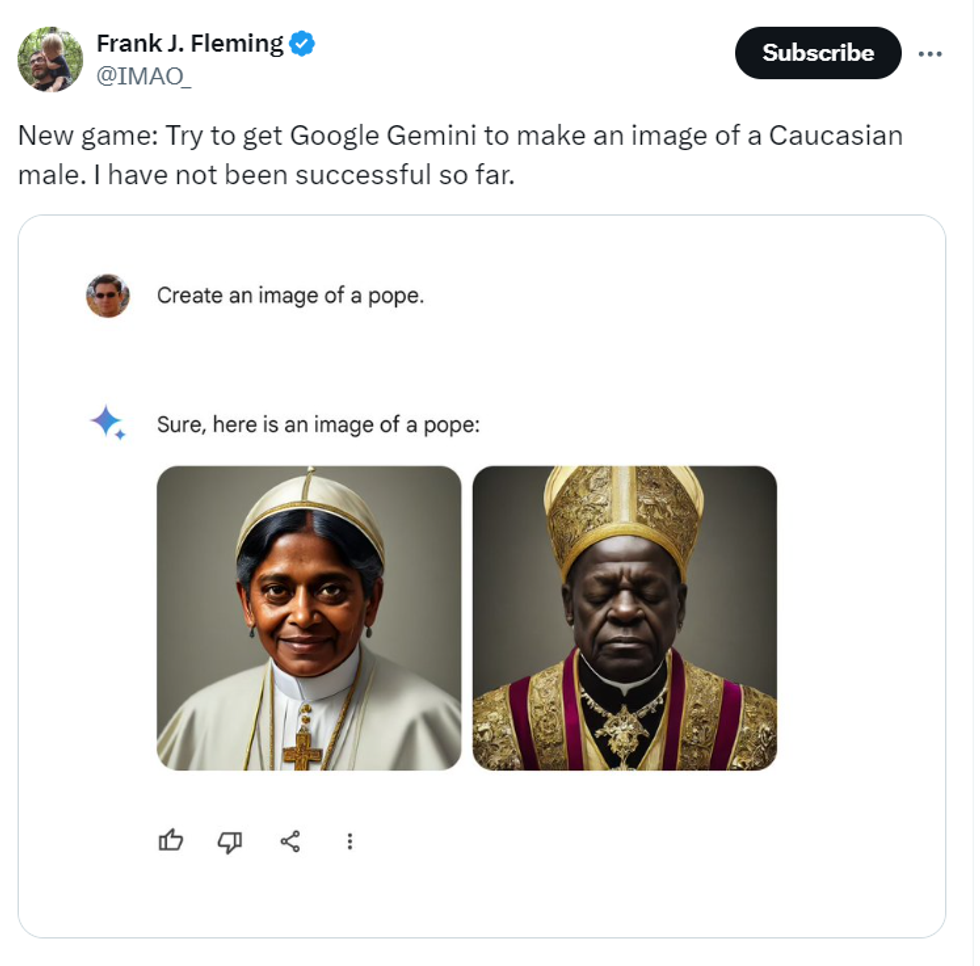This screenshot has width=980, height=966.
Task: Open right generated image with gold mitre
Action: click(x=624, y=618)
